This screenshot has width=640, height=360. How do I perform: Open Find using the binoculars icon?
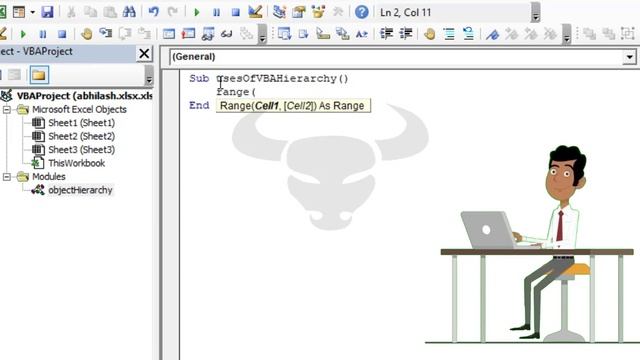pyautogui.click(x=129, y=12)
